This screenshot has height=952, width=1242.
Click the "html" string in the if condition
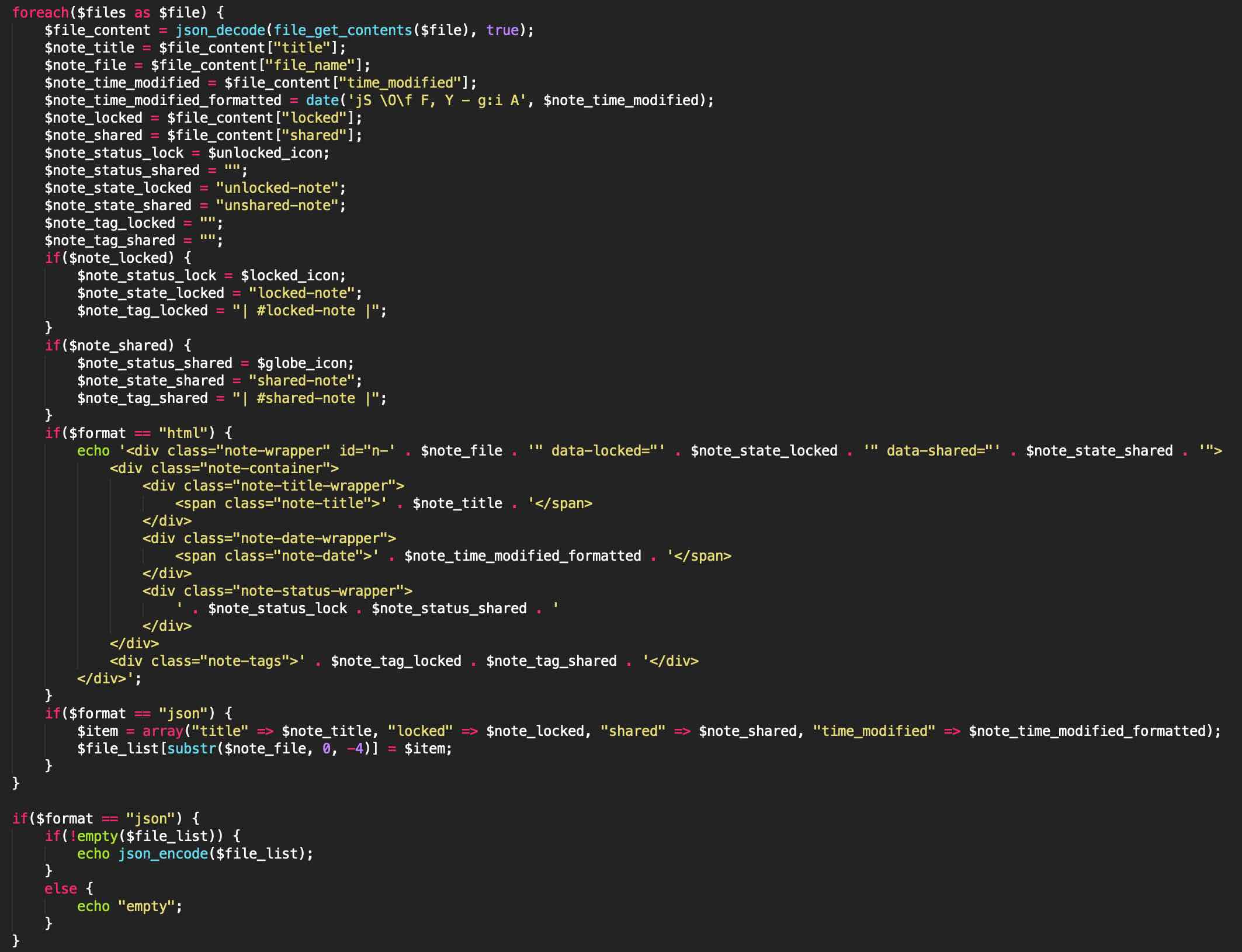point(183,433)
